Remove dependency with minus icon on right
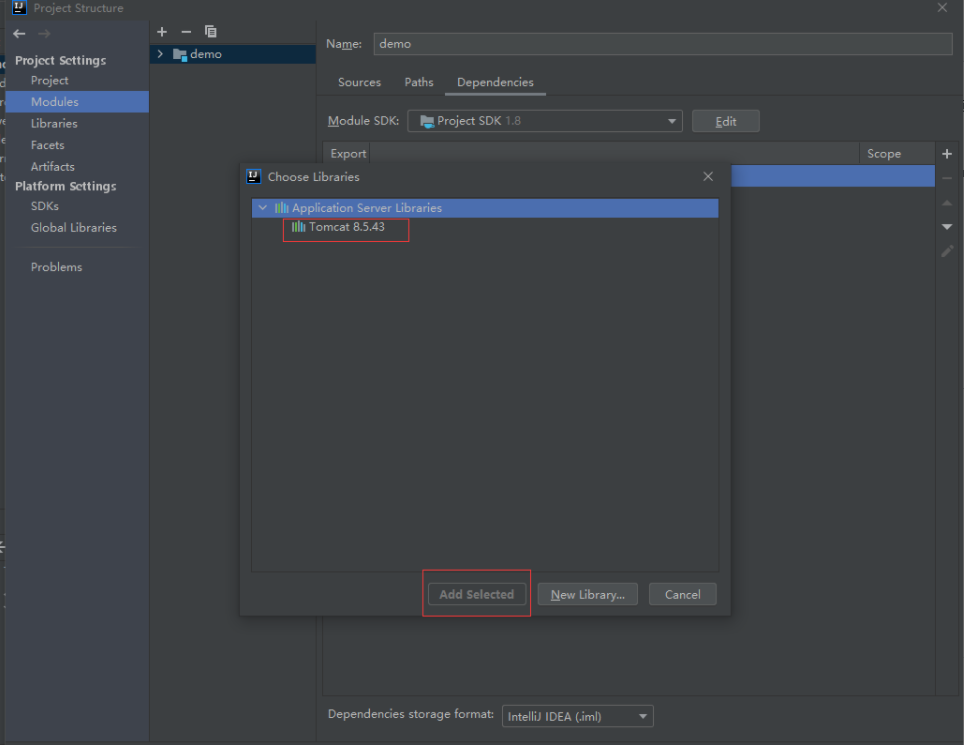Image resolution: width=964 pixels, height=745 pixels. click(x=947, y=178)
